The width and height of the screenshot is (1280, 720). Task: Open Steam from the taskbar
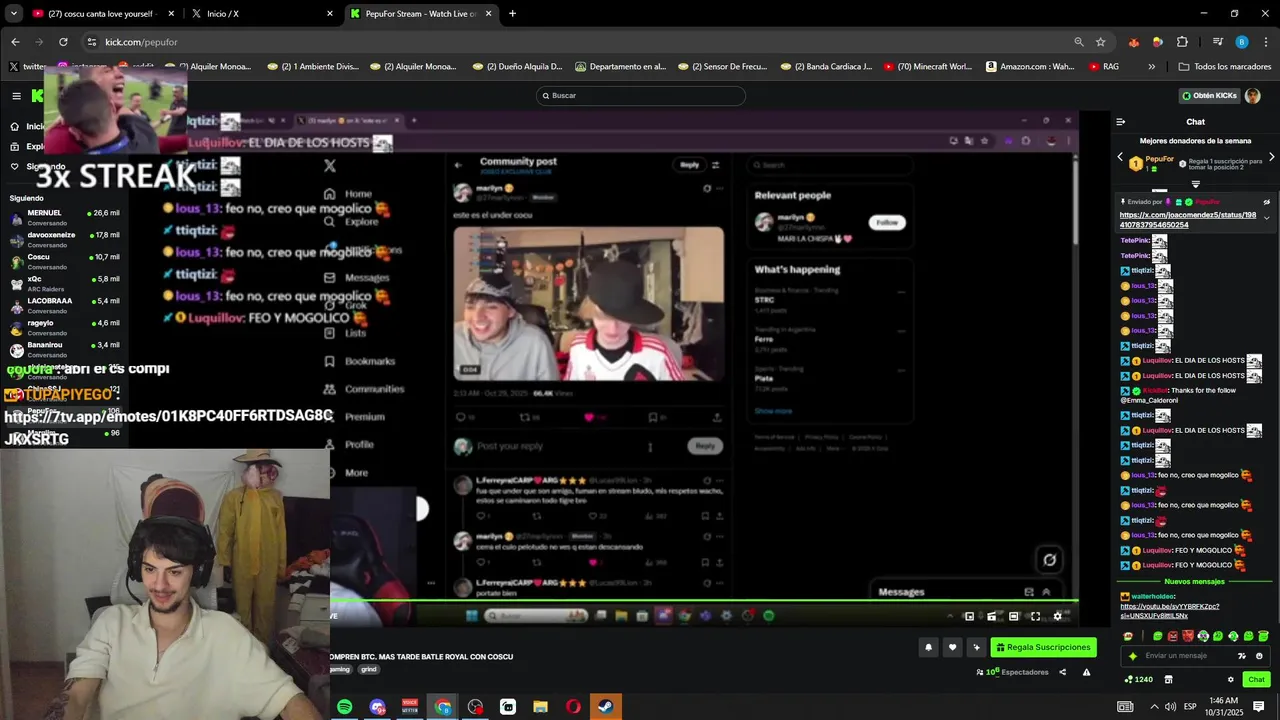click(606, 707)
